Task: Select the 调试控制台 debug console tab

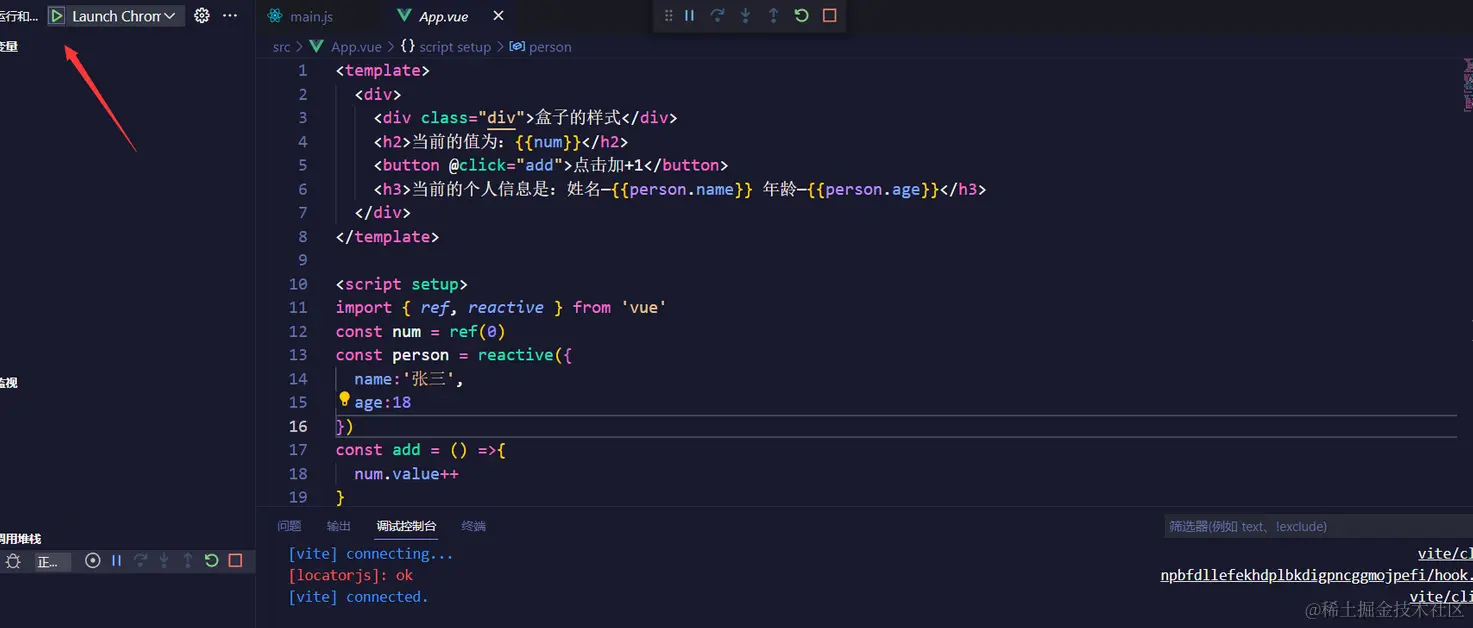Action: click(406, 526)
